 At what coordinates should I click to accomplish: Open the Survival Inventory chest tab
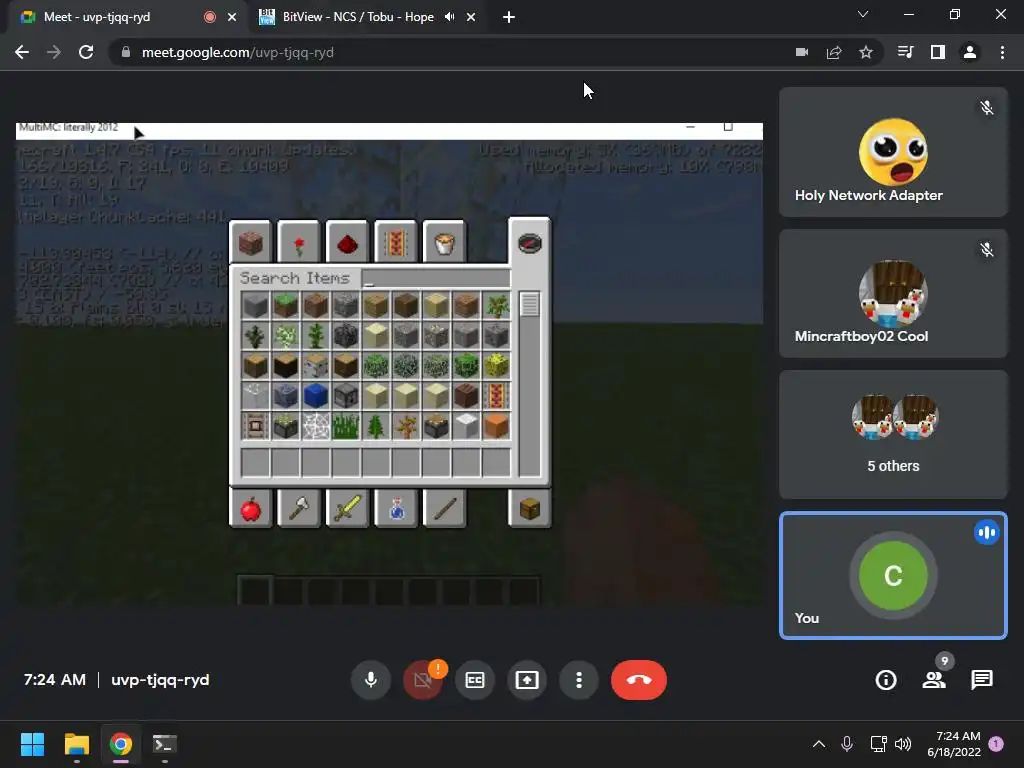pos(530,509)
